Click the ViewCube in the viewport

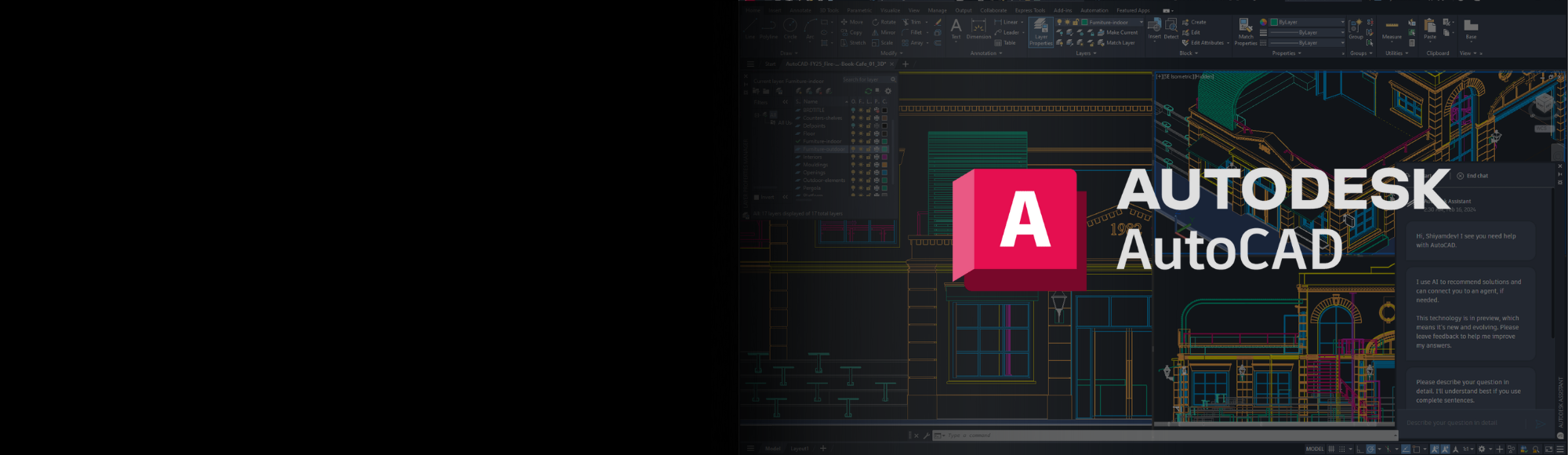1544,104
